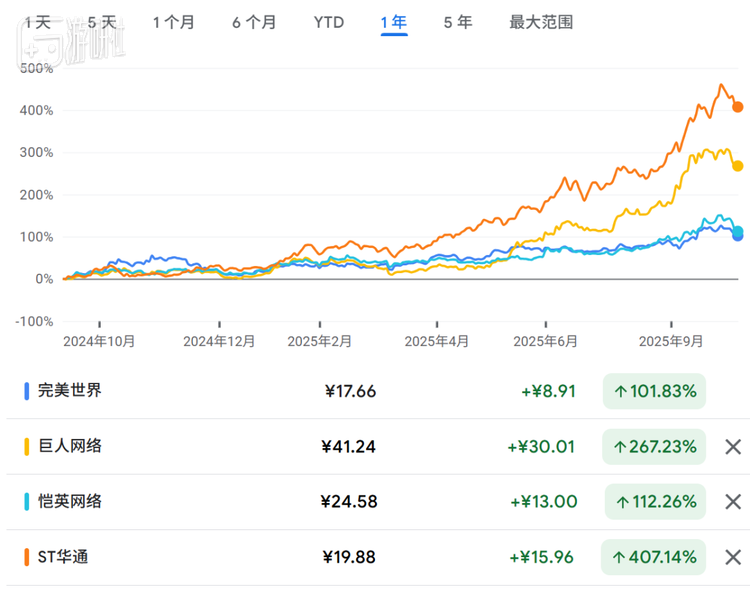Remove 巨人网络 from the comparison

pyautogui.click(x=733, y=446)
